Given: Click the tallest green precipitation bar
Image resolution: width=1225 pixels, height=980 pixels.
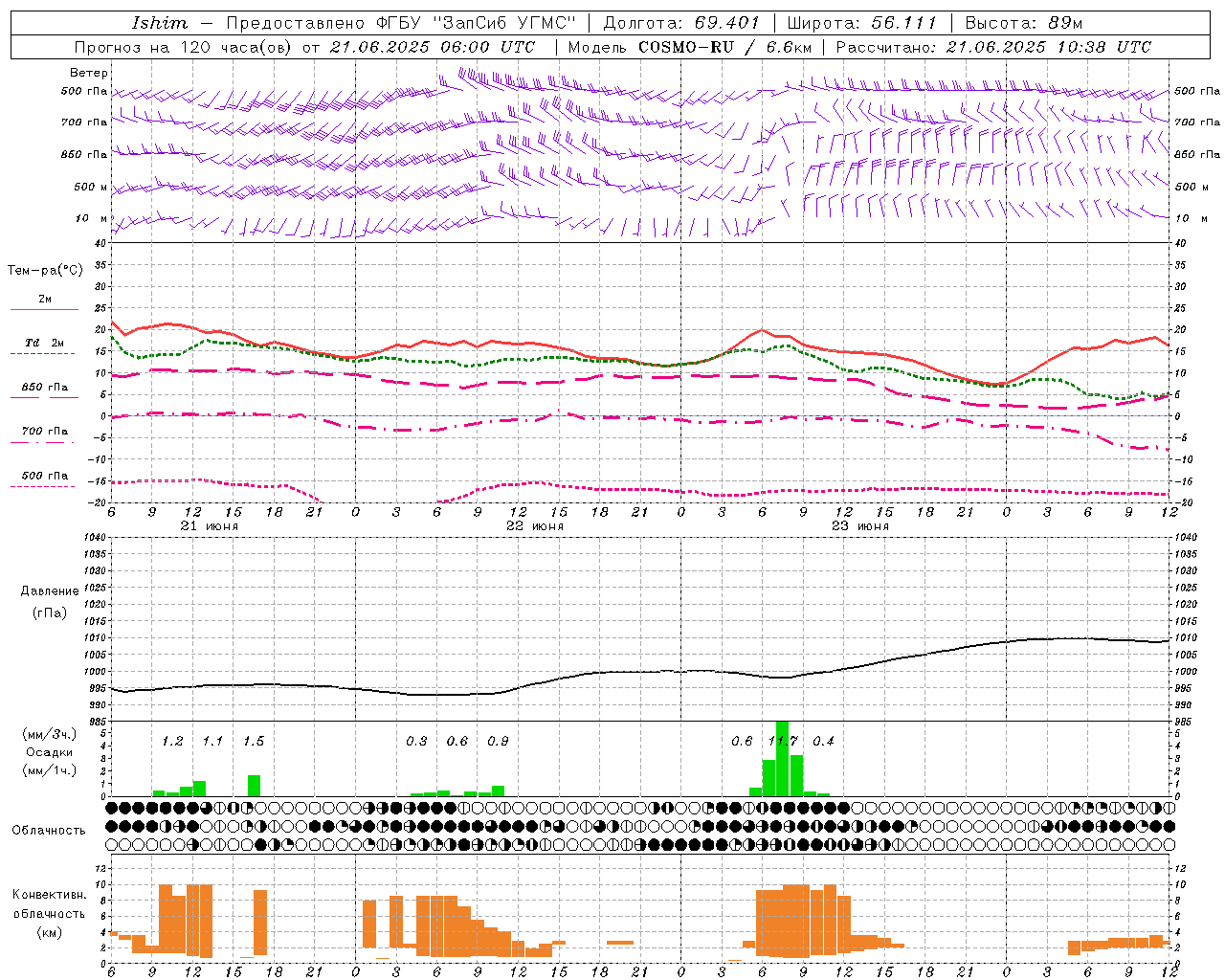Looking at the screenshot, I should click(783, 759).
